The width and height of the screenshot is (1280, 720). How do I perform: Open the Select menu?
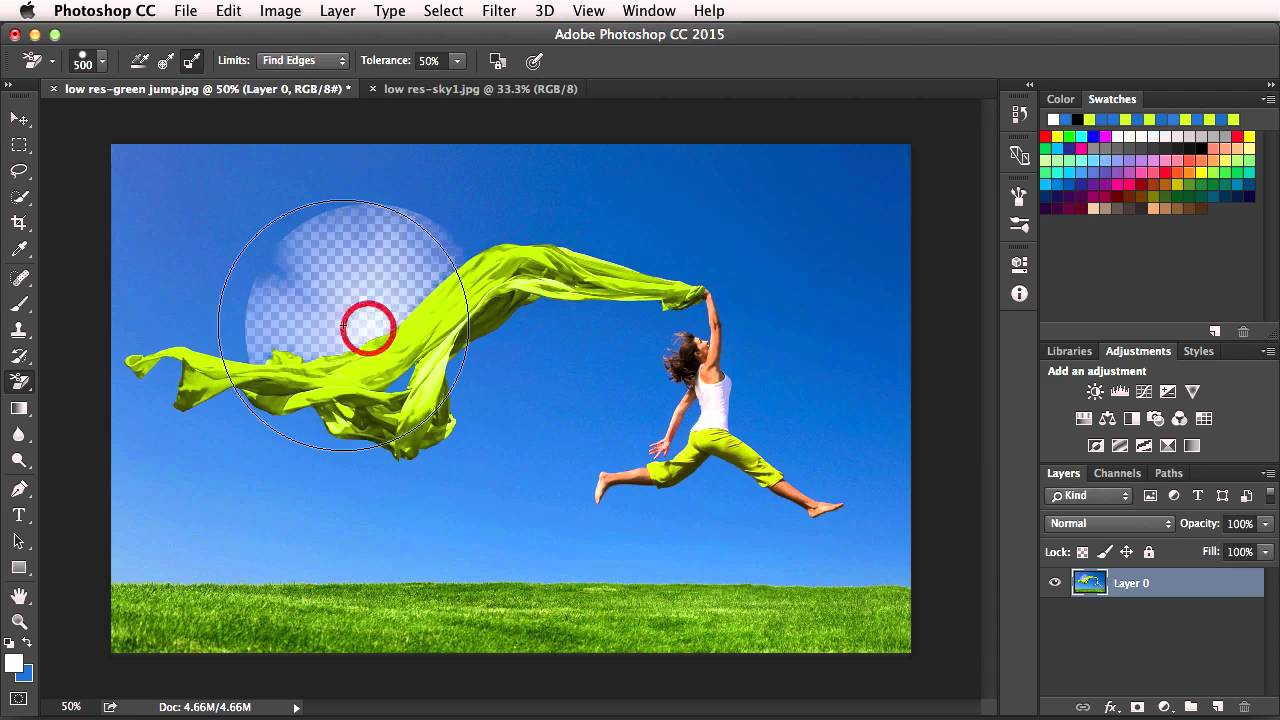[x=443, y=11]
